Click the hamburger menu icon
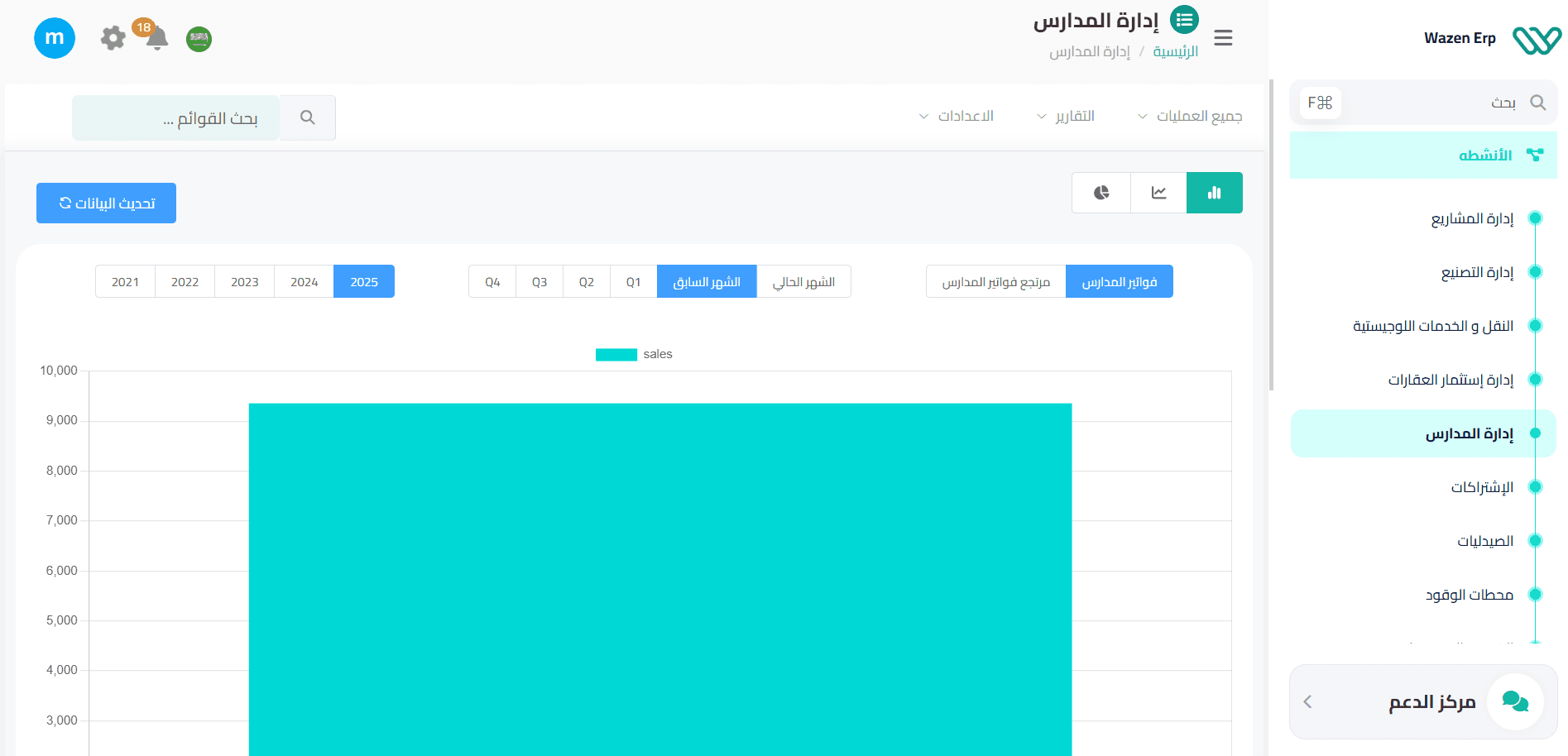The width and height of the screenshot is (1568, 756). (1223, 38)
